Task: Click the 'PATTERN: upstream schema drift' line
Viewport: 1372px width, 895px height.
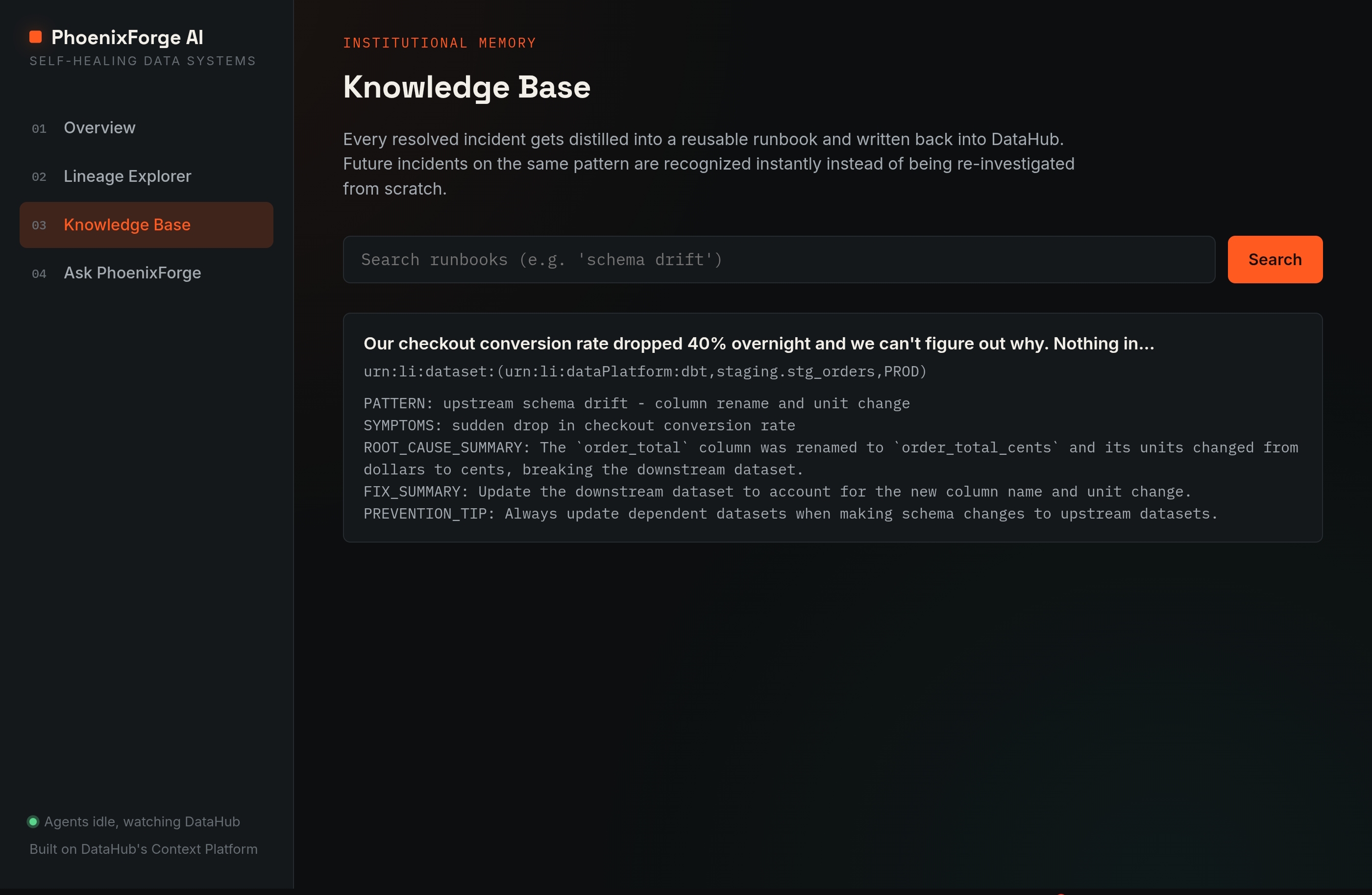Action: [x=637, y=403]
